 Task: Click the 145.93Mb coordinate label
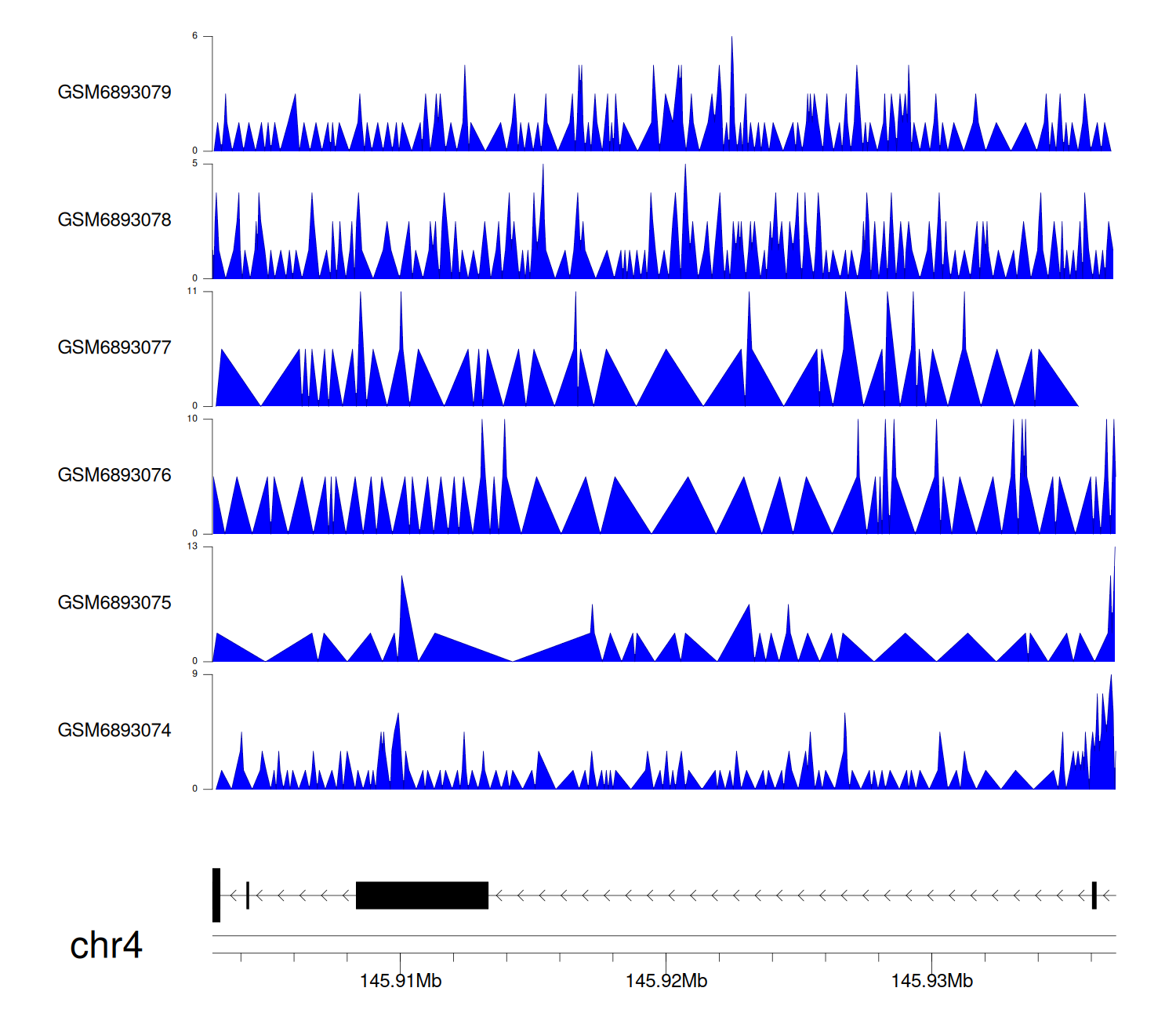pos(932,981)
